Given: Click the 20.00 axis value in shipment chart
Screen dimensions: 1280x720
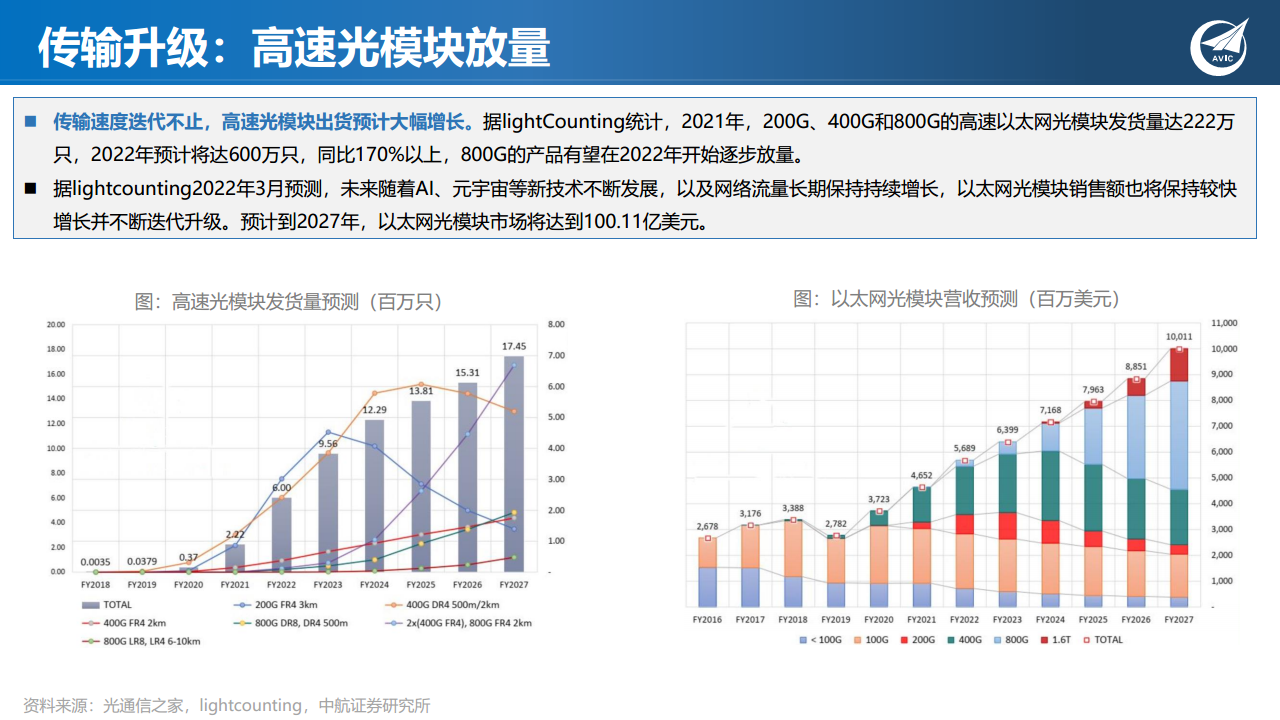Looking at the screenshot, I should 55,325.
